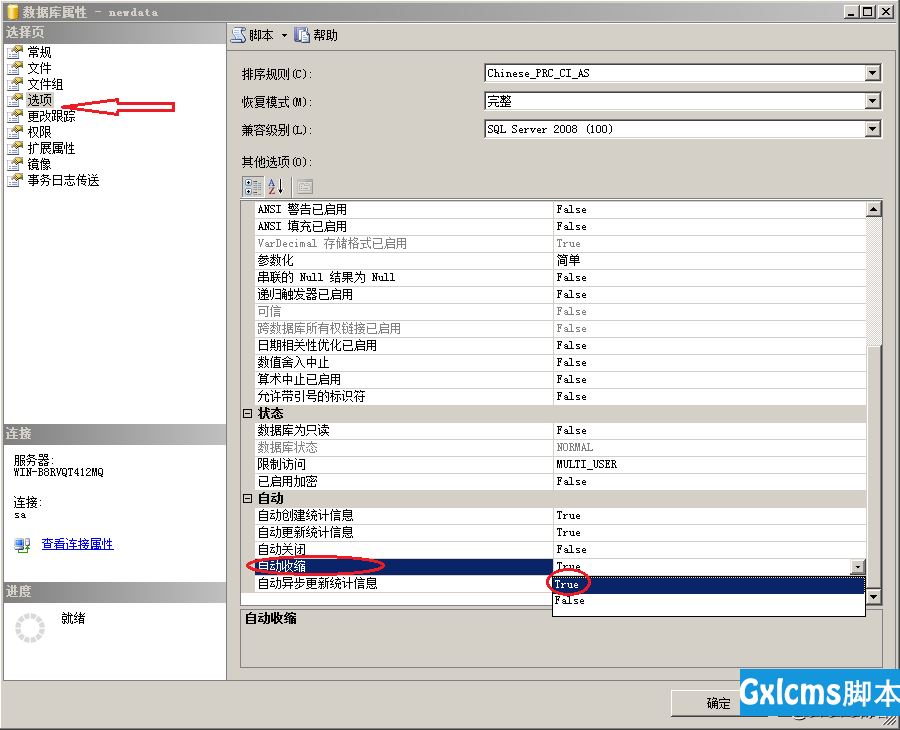Select the 自动异步更新统计信息 row
The width and height of the screenshot is (900, 730).
point(403,584)
